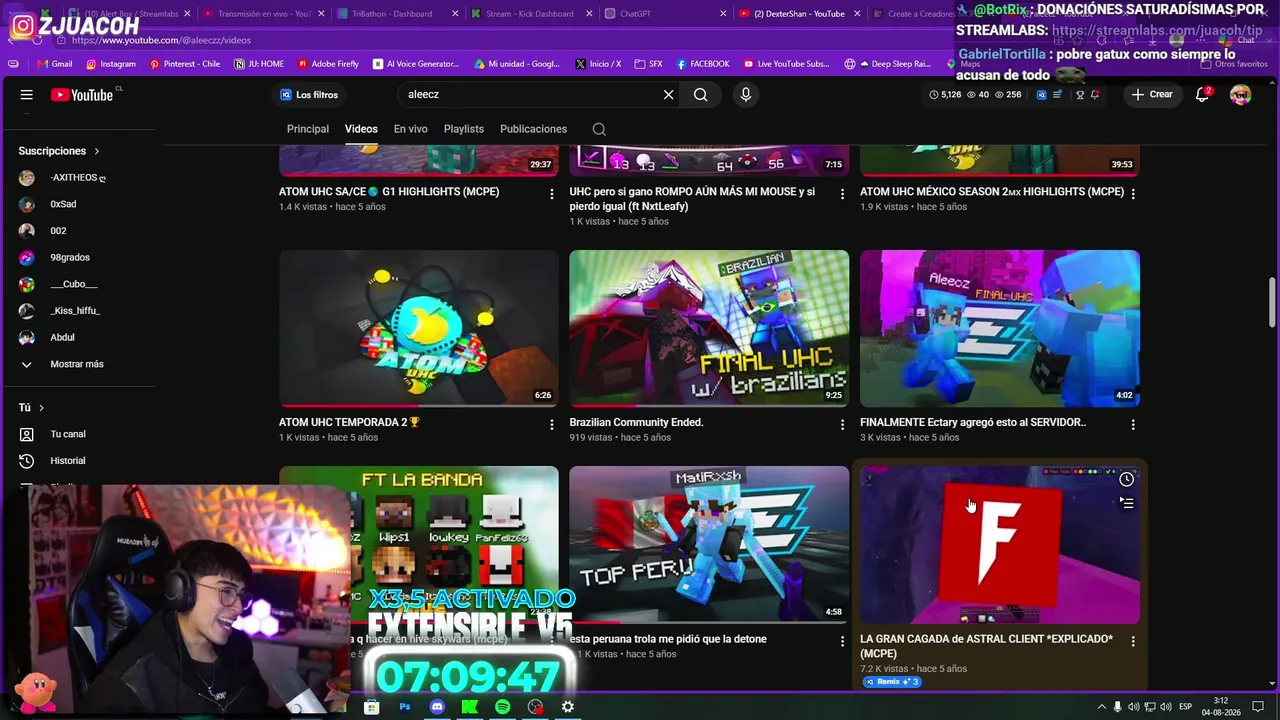1280x720 pixels.
Task: Click the vidIQ extension icon in header
Action: (x=1042, y=95)
